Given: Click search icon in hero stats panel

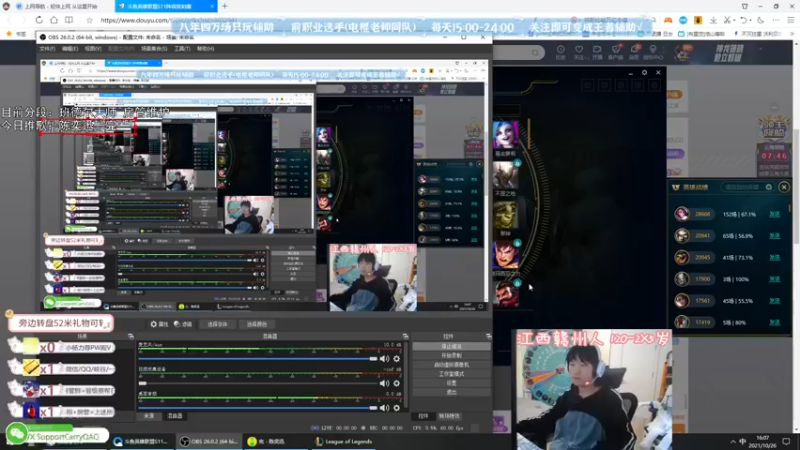Looking at the screenshot, I should tap(768, 187).
